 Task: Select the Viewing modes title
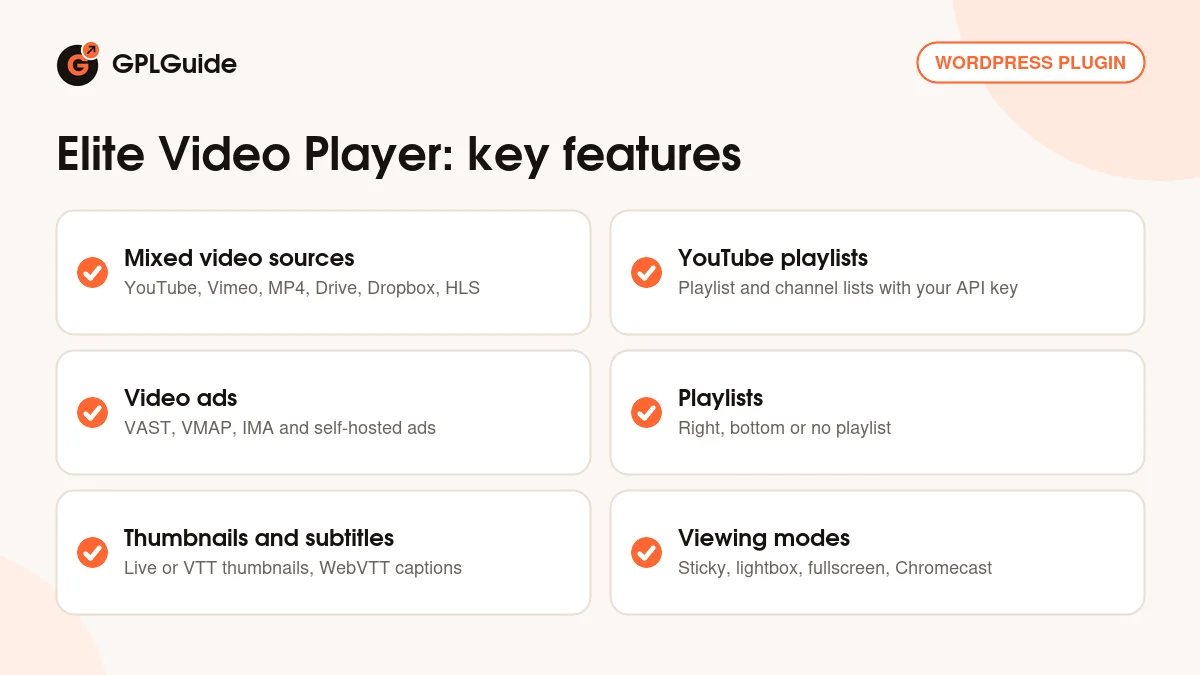point(764,538)
